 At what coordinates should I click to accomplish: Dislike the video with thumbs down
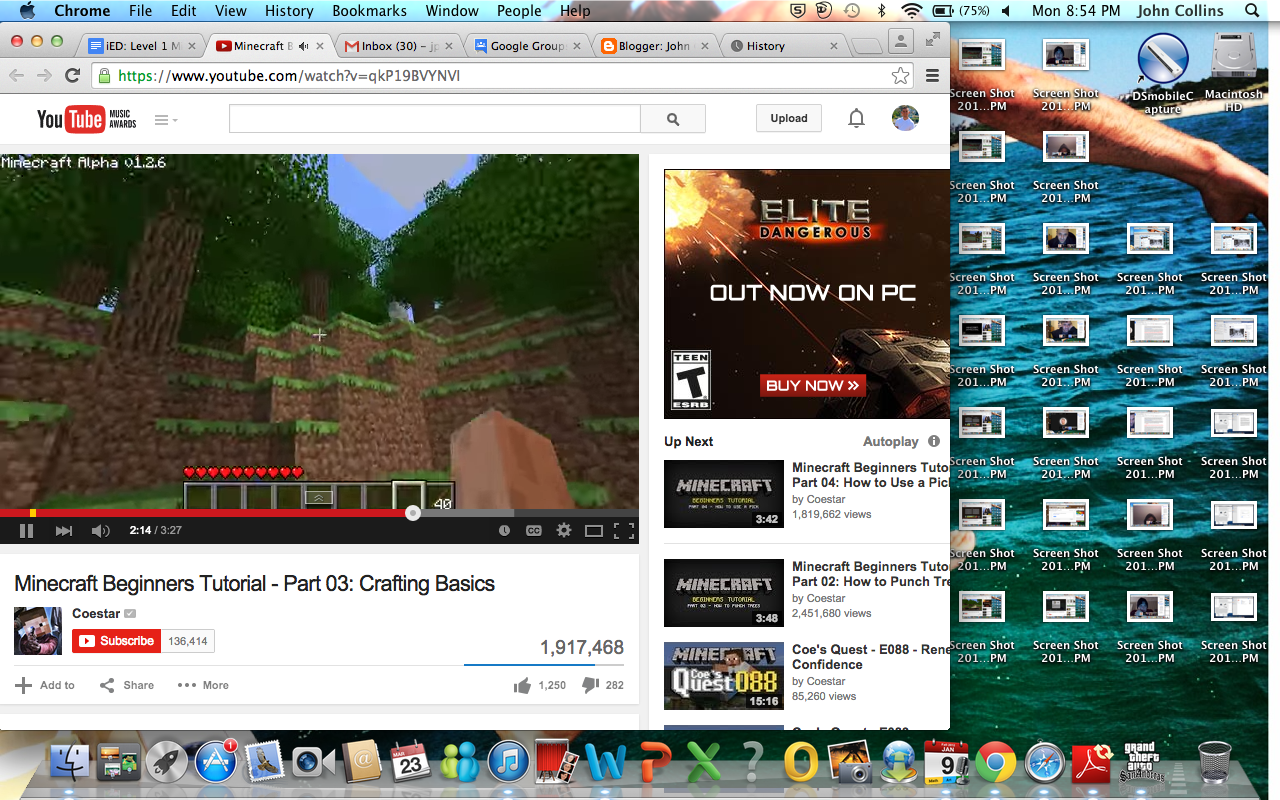tap(590, 685)
